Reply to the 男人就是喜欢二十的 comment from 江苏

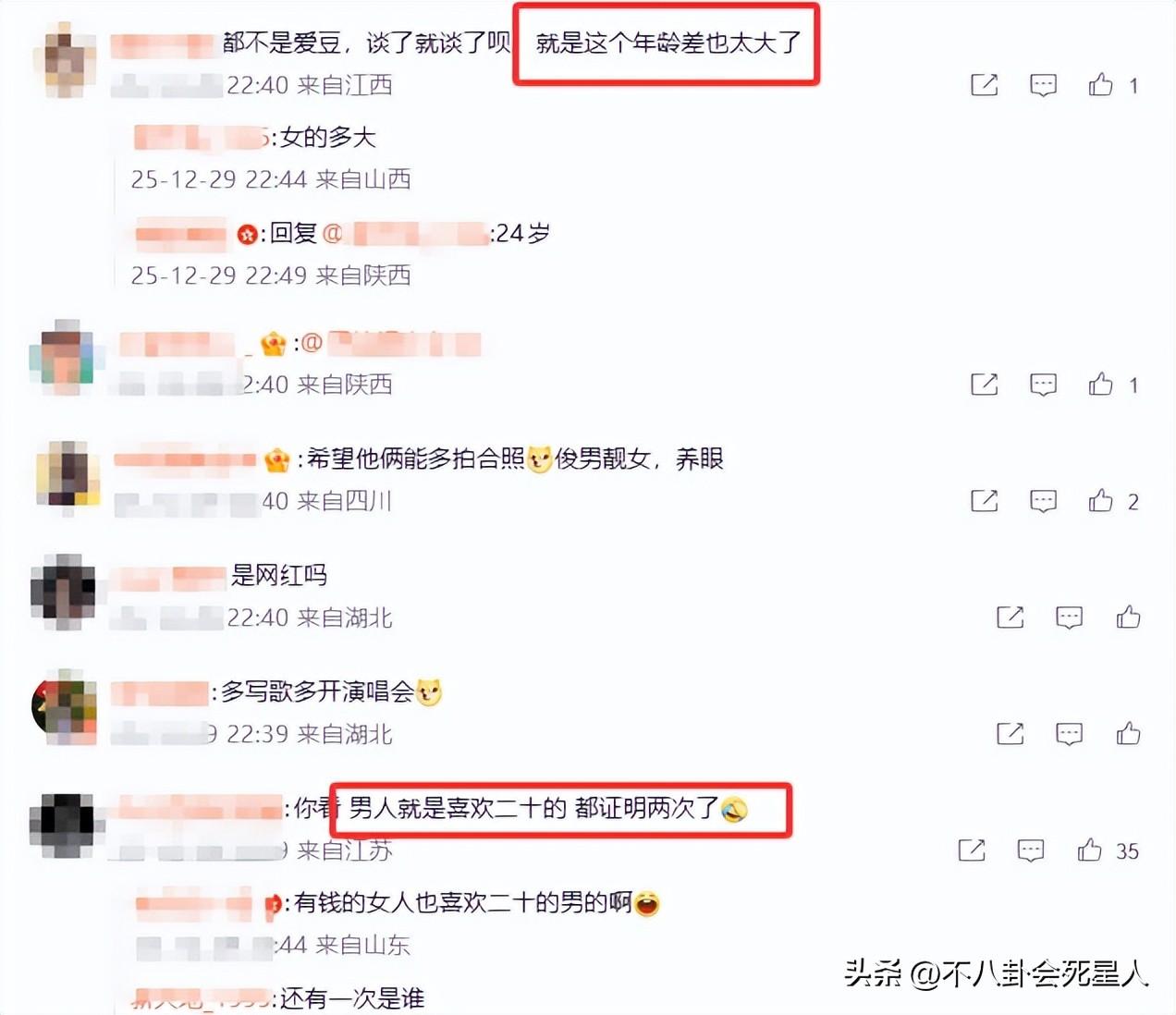(1030, 850)
